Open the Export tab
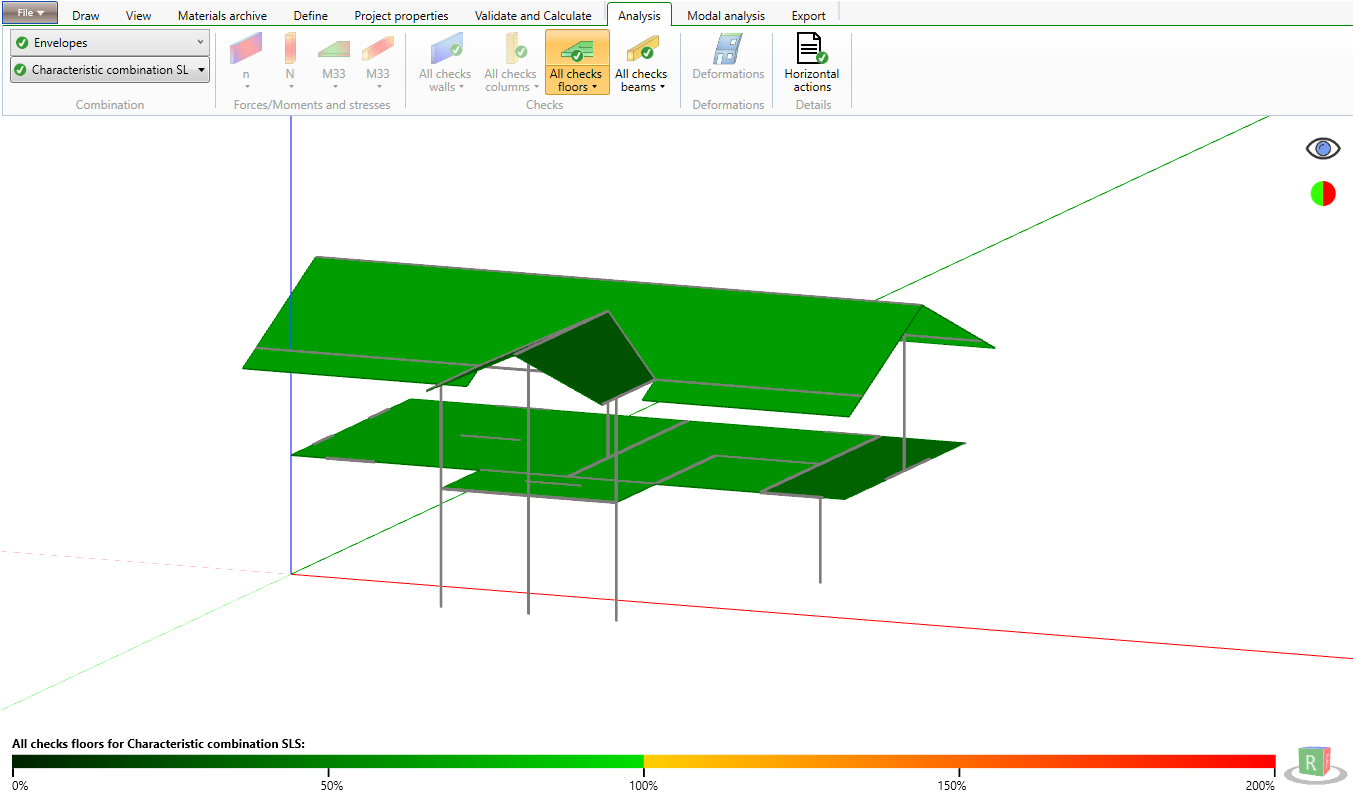The width and height of the screenshot is (1353, 797). 808,15
